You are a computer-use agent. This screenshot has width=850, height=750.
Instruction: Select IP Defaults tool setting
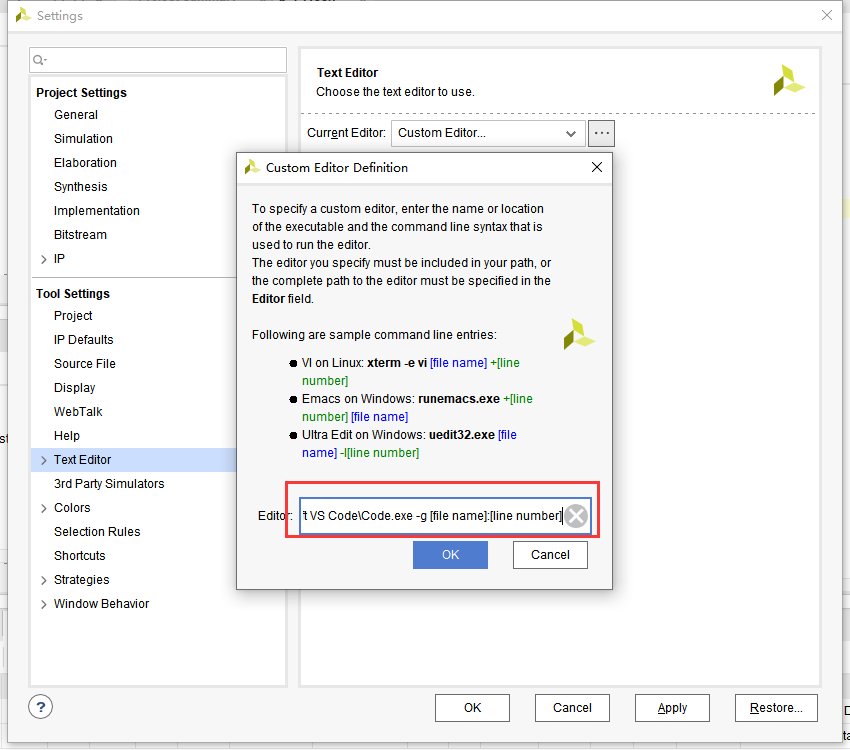83,340
